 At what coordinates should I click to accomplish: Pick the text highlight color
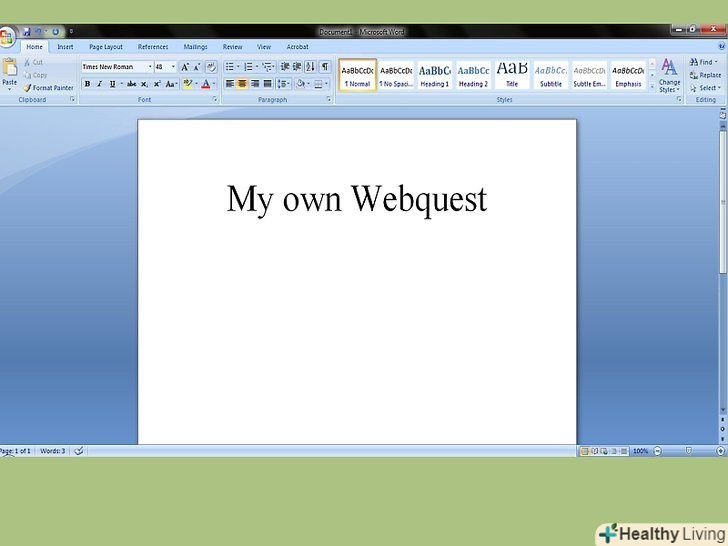[188, 84]
